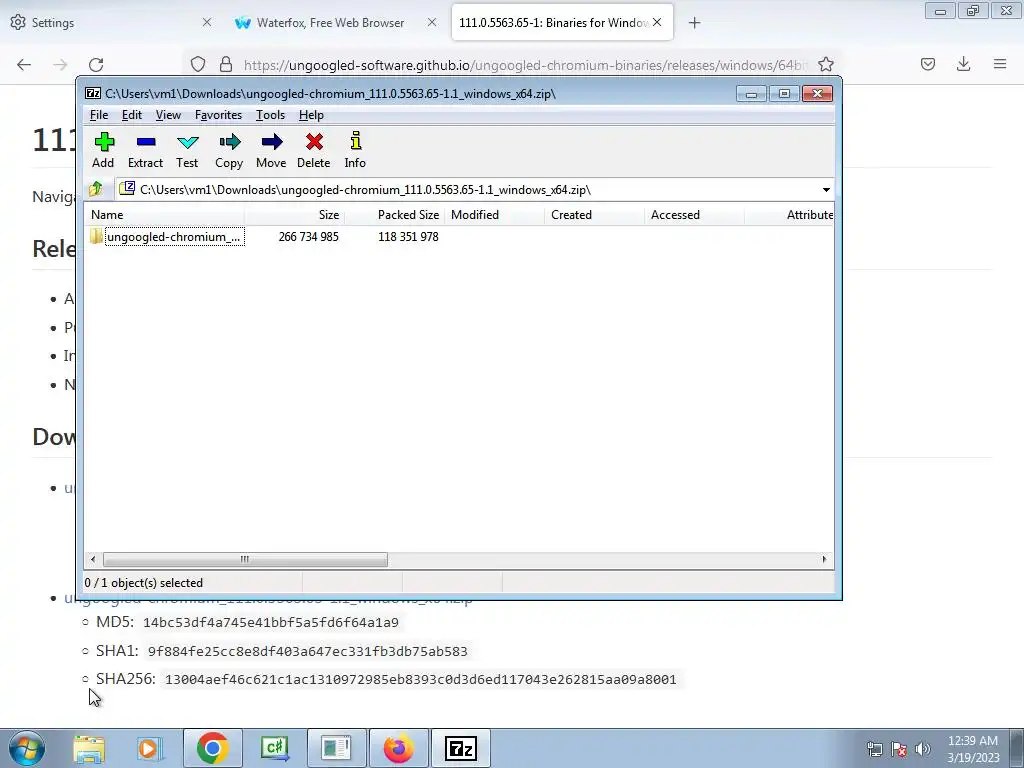Sort by Packed Size column
Screen dimensions: 1024x768
(394, 215)
